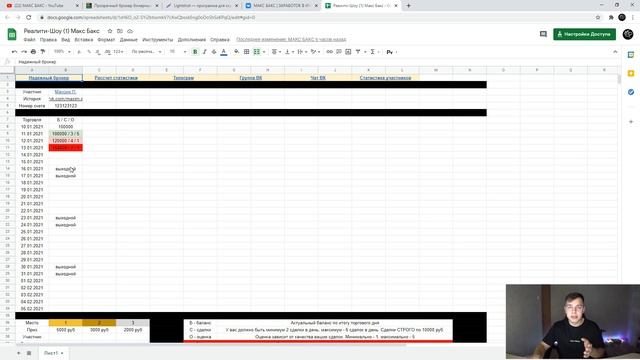
Task: Open input tools language selector
Action: [392, 52]
